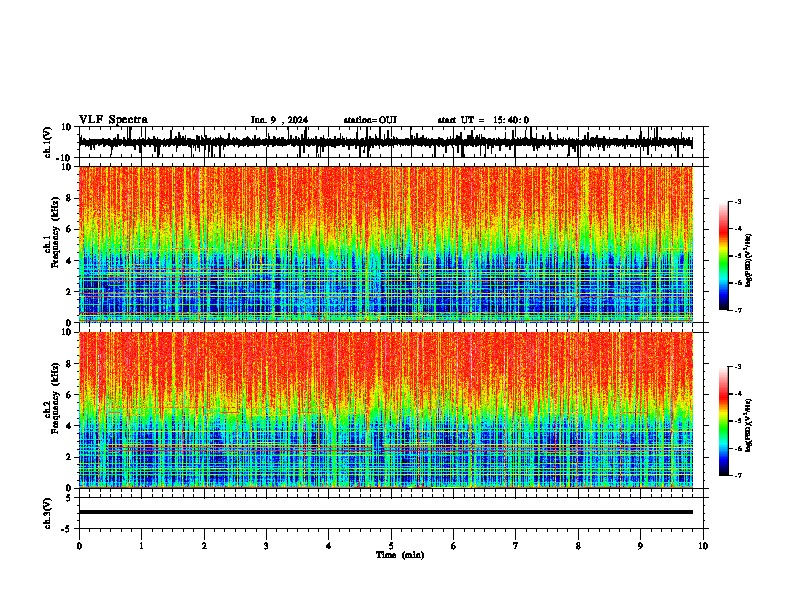Click the ch.2 PSD color bar
This screenshot has height=612, width=792.
(724, 421)
